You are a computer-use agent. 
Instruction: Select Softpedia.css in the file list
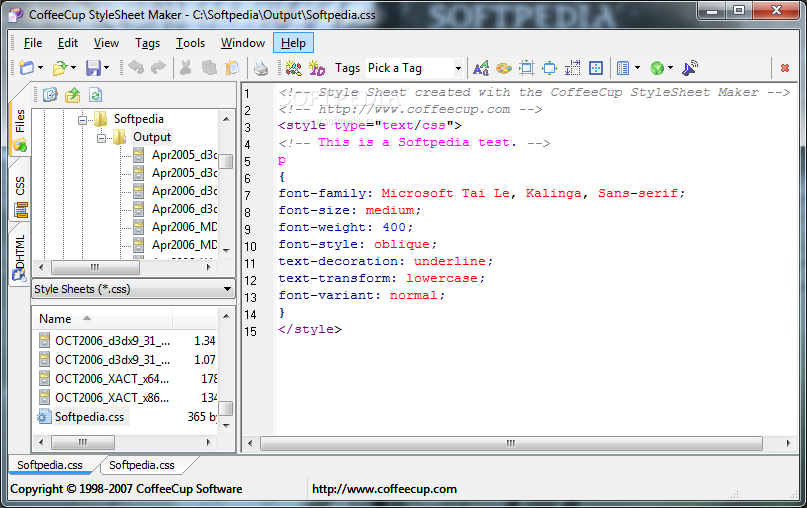(90, 417)
